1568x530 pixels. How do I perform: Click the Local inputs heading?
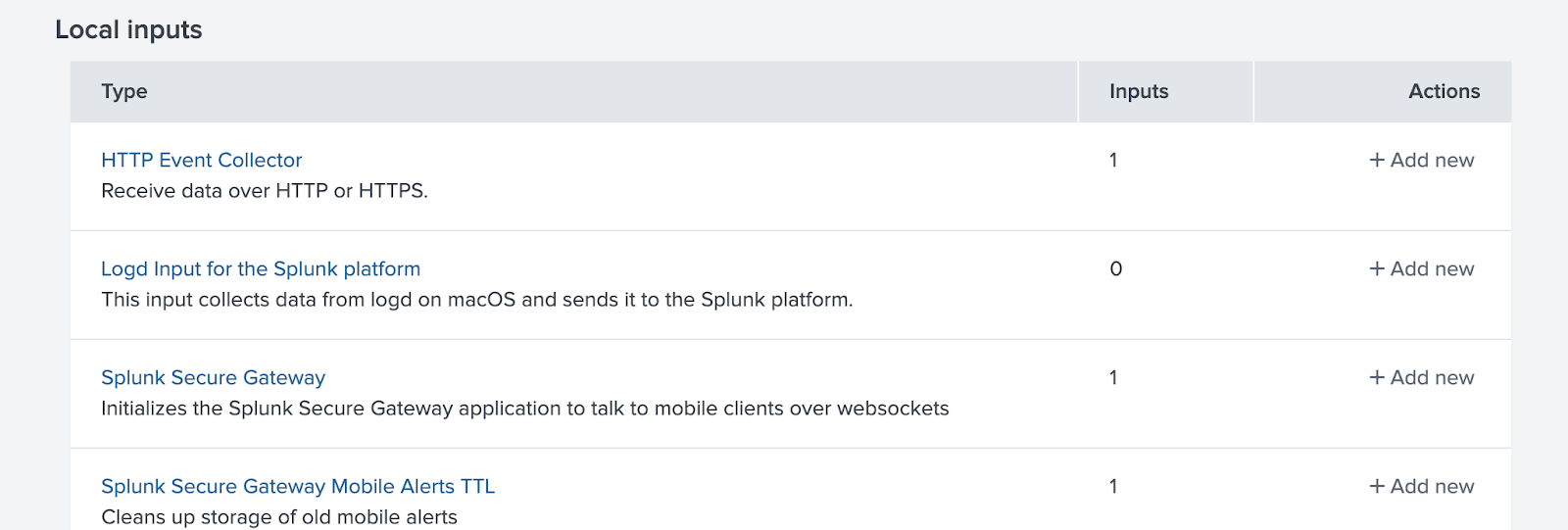[128, 29]
